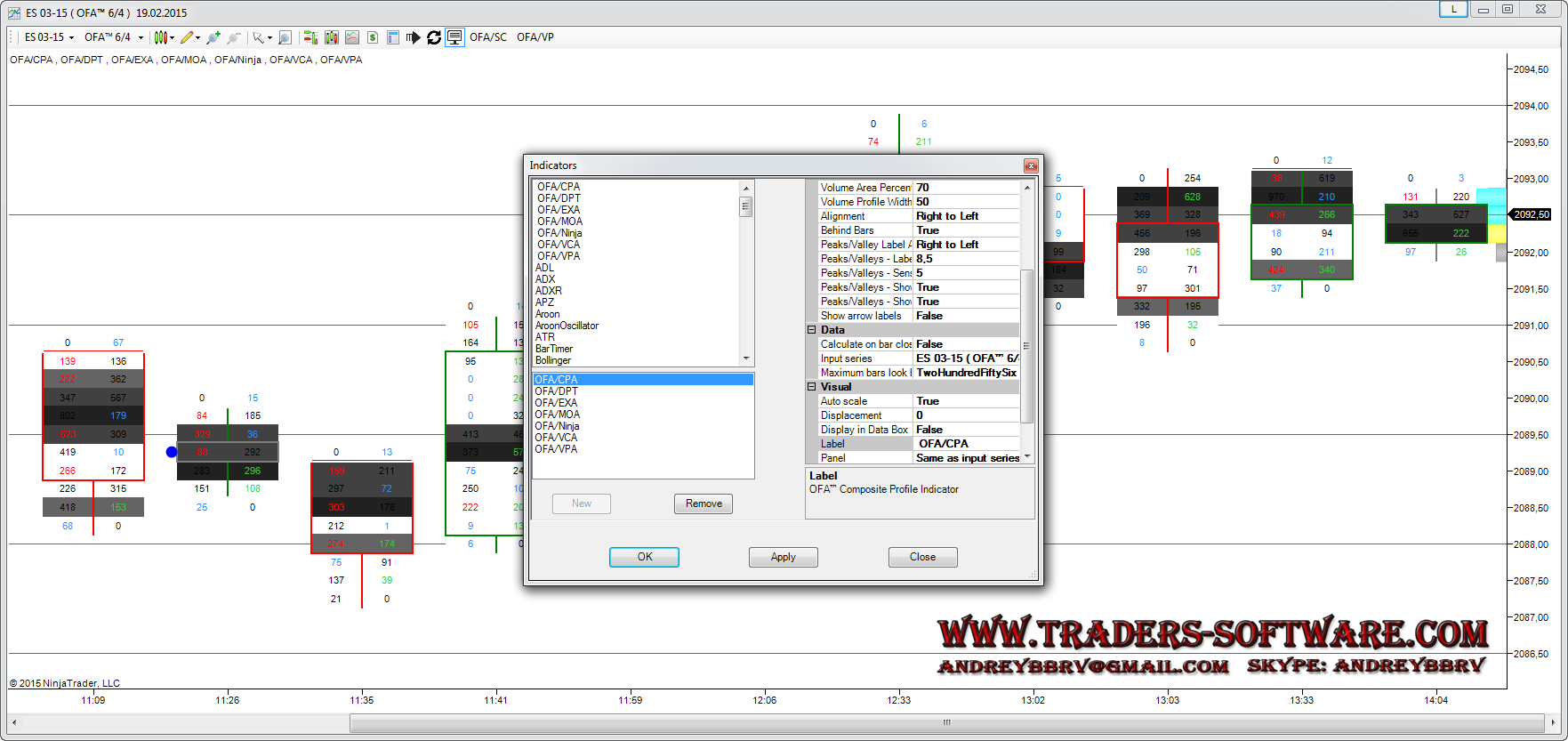The height and width of the screenshot is (741, 1568).
Task: Click the refresh chart arrows icon
Action: pos(434,37)
